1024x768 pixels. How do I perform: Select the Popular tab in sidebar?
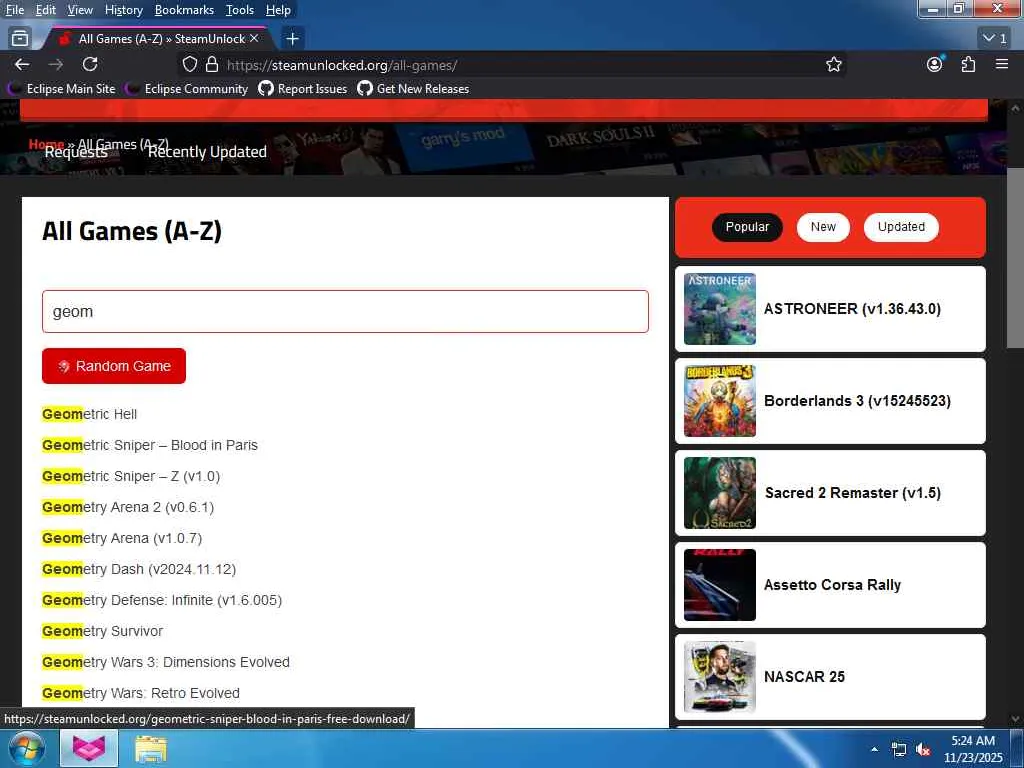(x=747, y=227)
